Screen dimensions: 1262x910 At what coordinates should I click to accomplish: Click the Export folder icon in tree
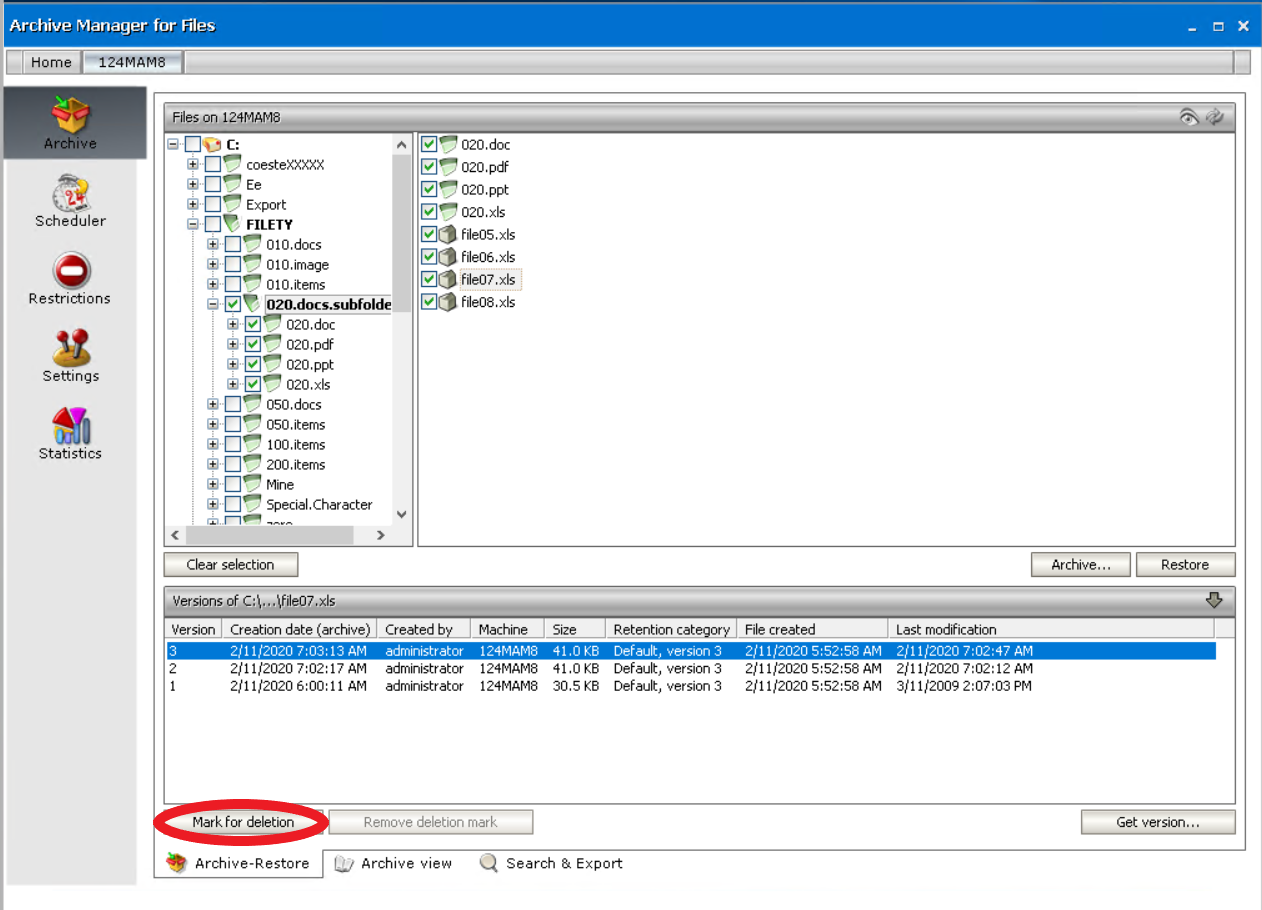[232, 204]
